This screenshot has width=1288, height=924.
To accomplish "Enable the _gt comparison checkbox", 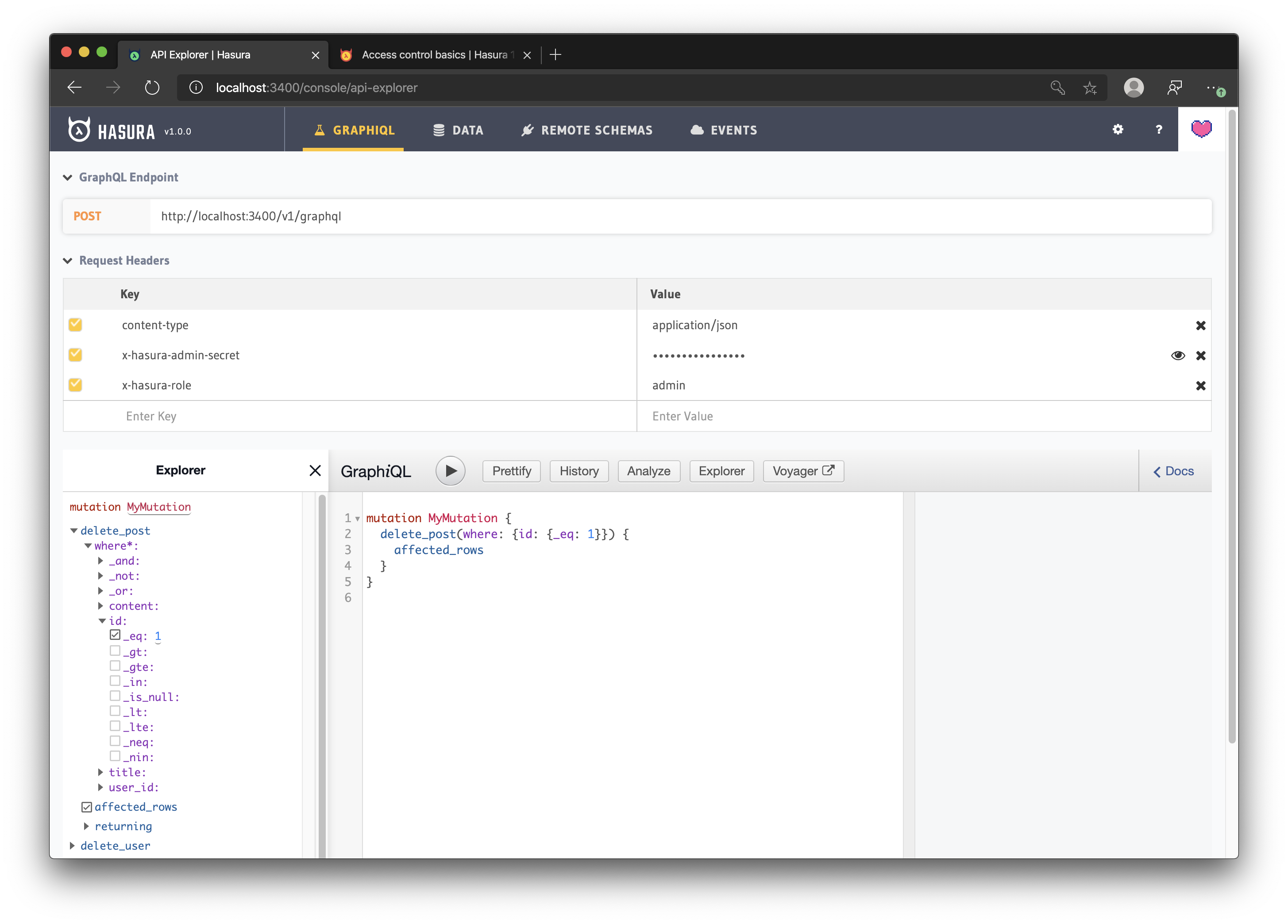I will (115, 651).
